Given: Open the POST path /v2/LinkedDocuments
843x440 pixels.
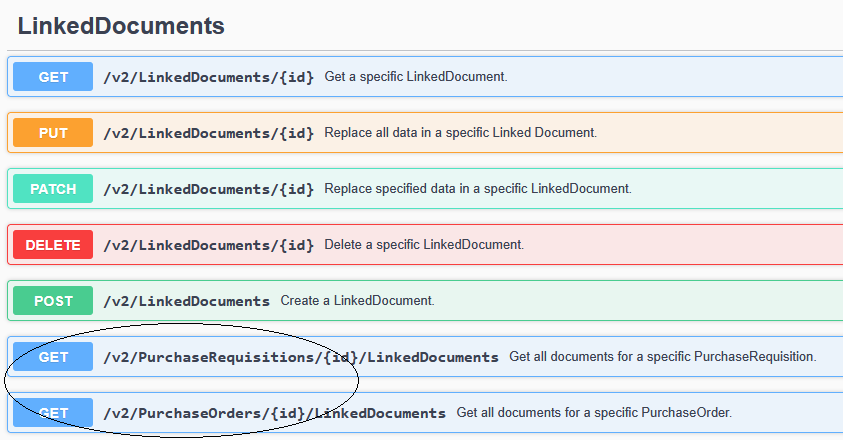Looking at the screenshot, I should (186, 301).
